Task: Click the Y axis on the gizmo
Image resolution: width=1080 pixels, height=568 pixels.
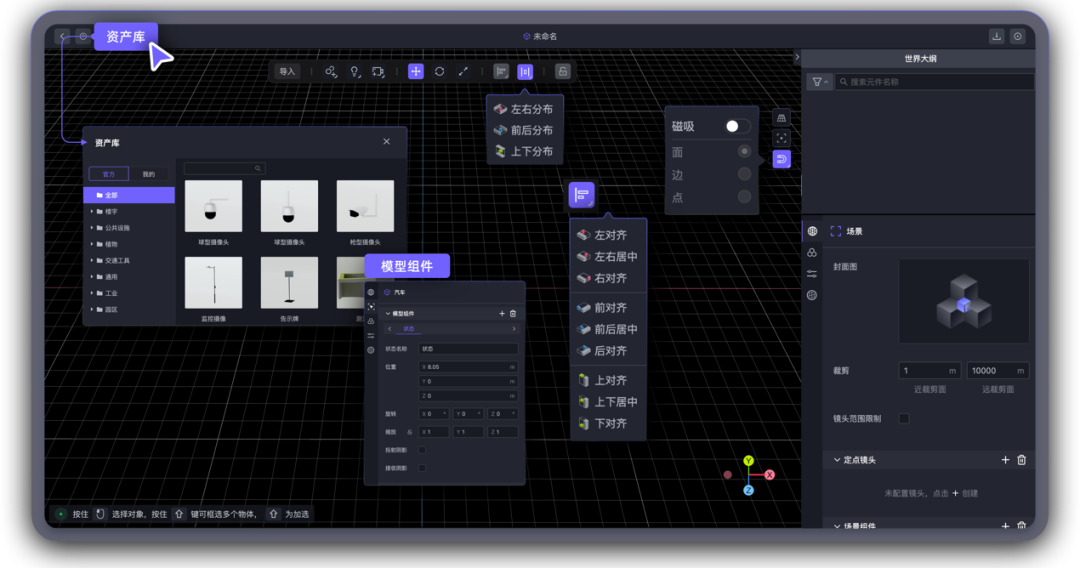Action: click(x=749, y=461)
